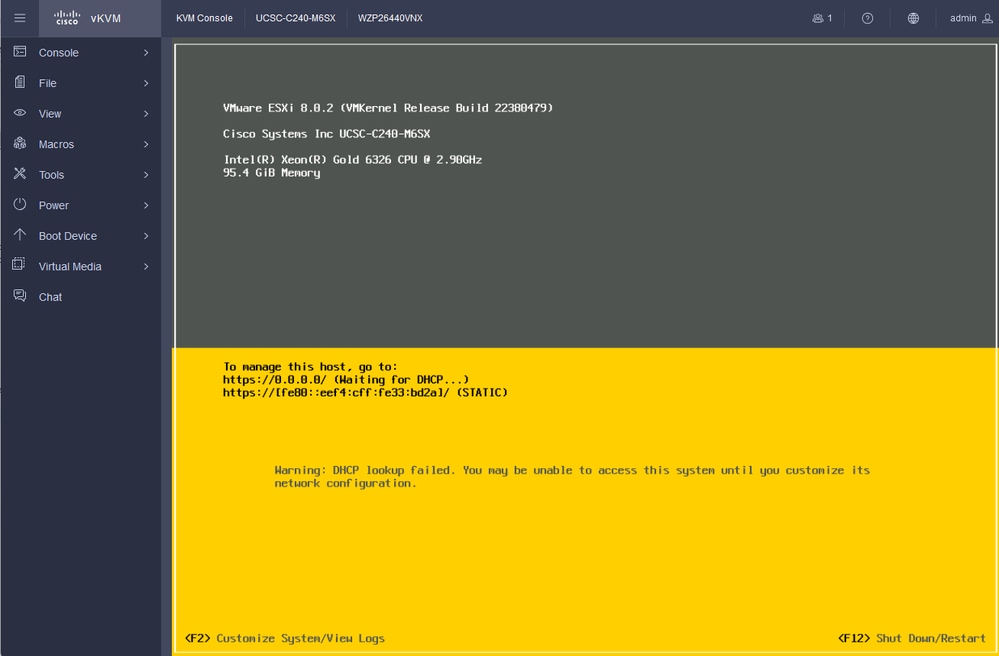Click the Cisco Systems Inc UCSC-C240-M6SX line
Screen dimensions: 999x656
327,134
